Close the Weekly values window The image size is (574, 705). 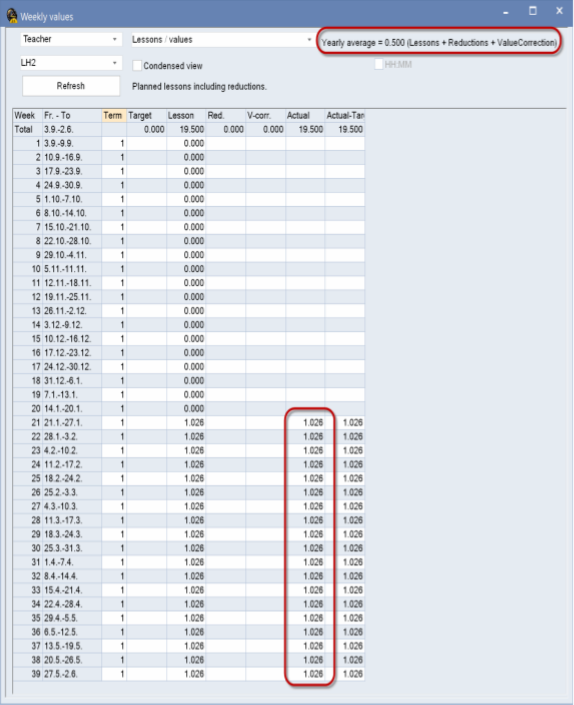559,10
